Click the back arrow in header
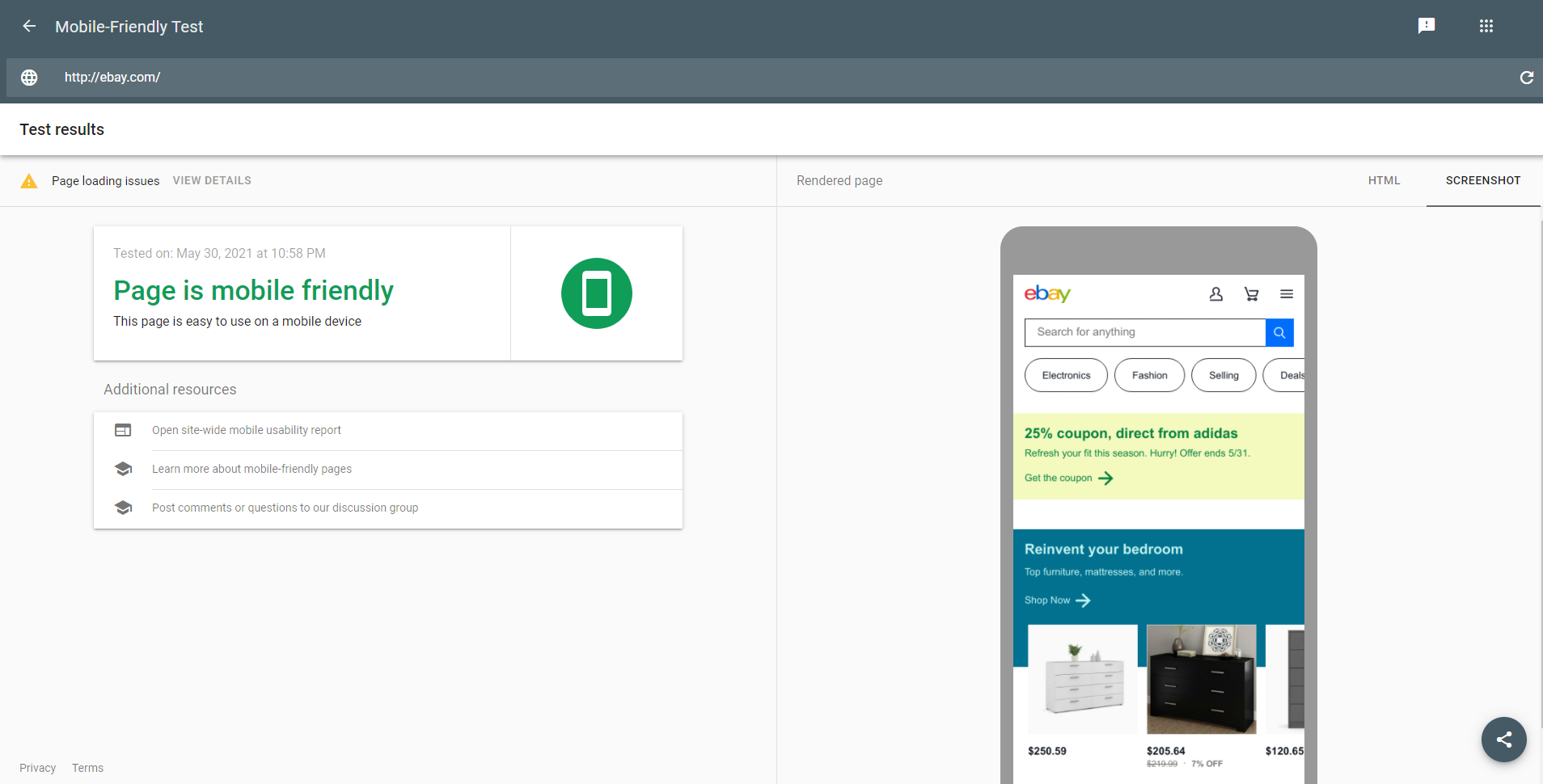The width and height of the screenshot is (1543, 784). [29, 26]
